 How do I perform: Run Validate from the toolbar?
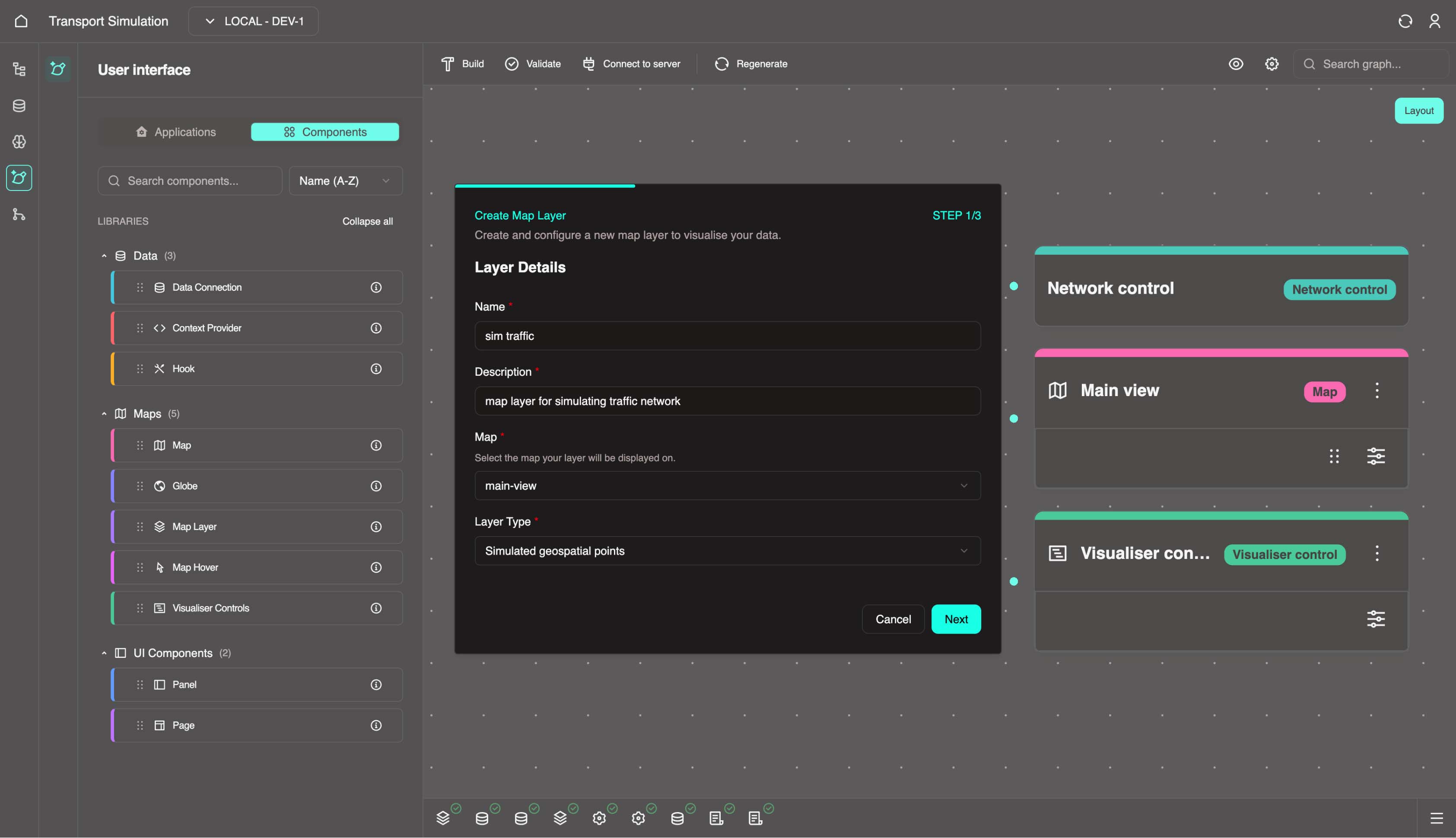pyautogui.click(x=532, y=64)
